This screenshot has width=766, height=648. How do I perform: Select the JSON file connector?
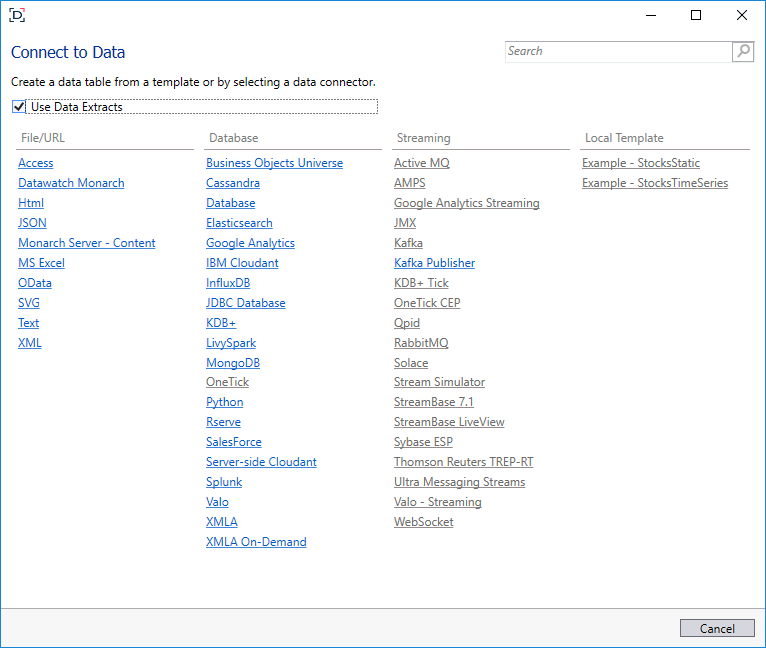[x=32, y=223]
